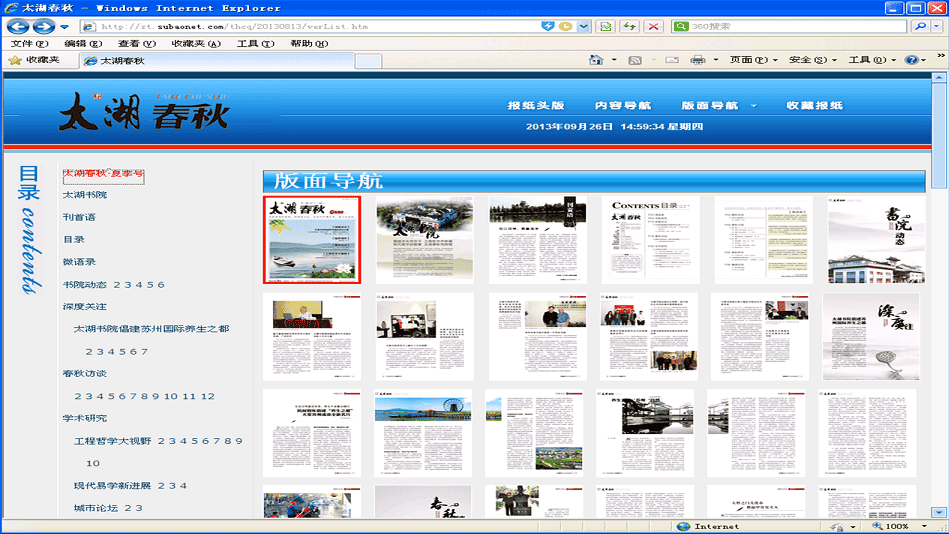Click the Print icon
949x534 pixels.
[698, 60]
